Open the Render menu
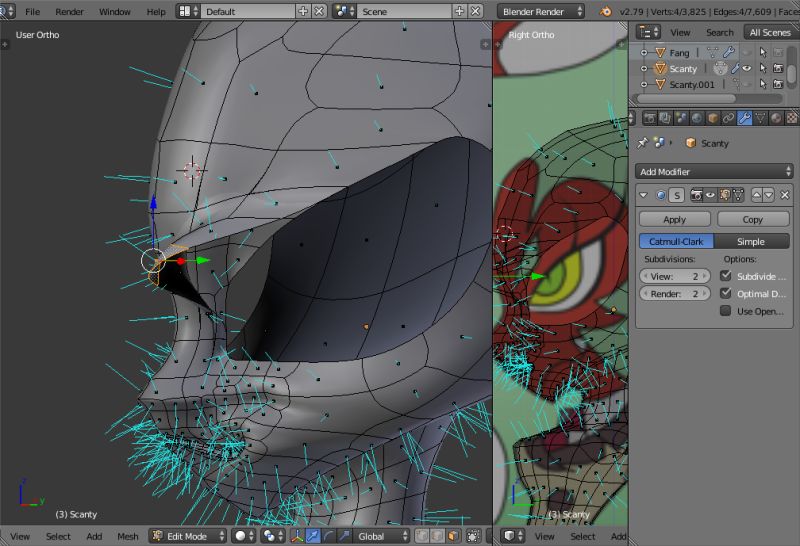800x546 pixels. (69, 11)
